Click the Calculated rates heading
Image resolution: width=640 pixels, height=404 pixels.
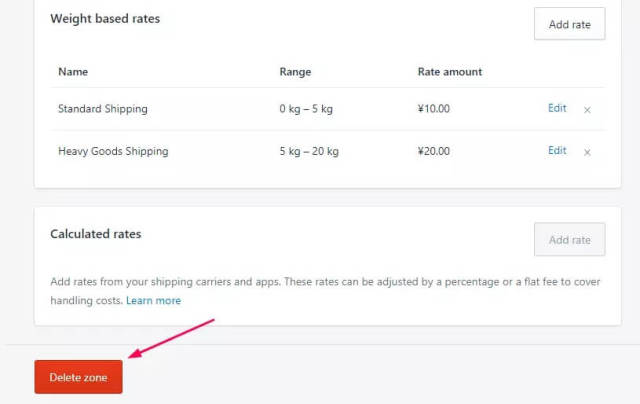(96, 234)
